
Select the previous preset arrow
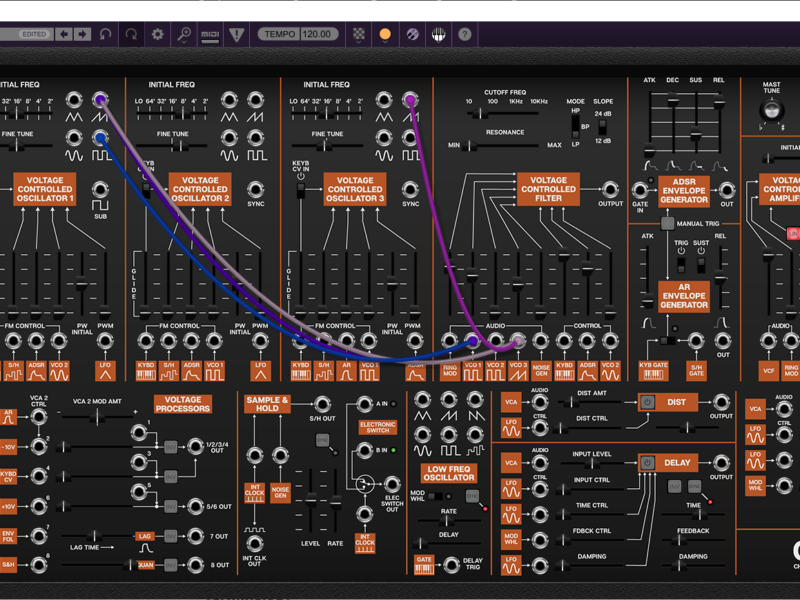point(64,34)
